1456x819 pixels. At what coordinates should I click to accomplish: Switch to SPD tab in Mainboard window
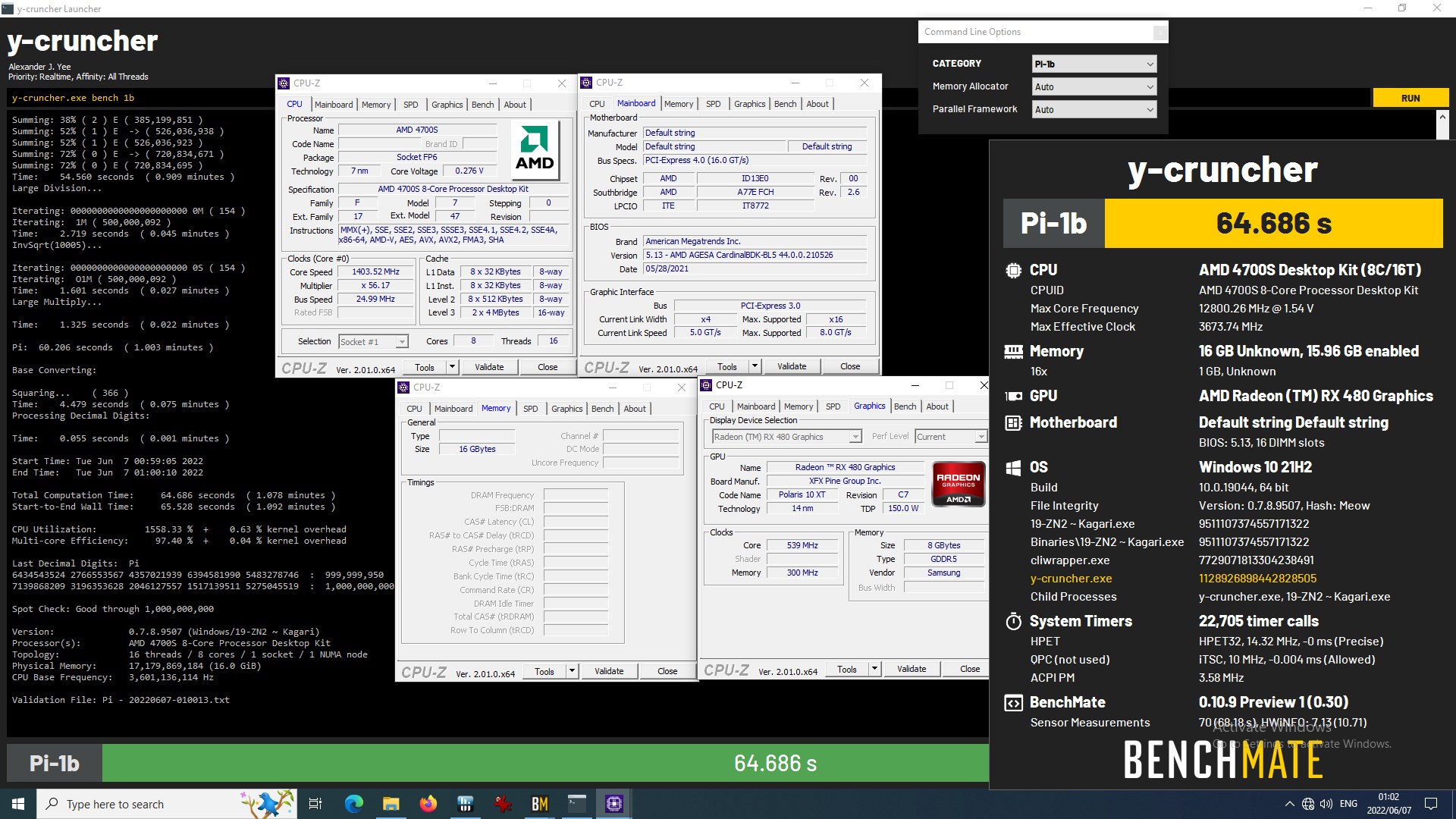click(x=713, y=104)
